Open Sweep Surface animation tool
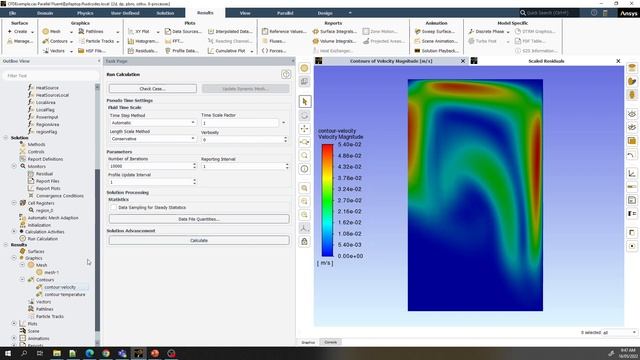Image resolution: width=640 pixels, height=360 pixels. pos(434,31)
